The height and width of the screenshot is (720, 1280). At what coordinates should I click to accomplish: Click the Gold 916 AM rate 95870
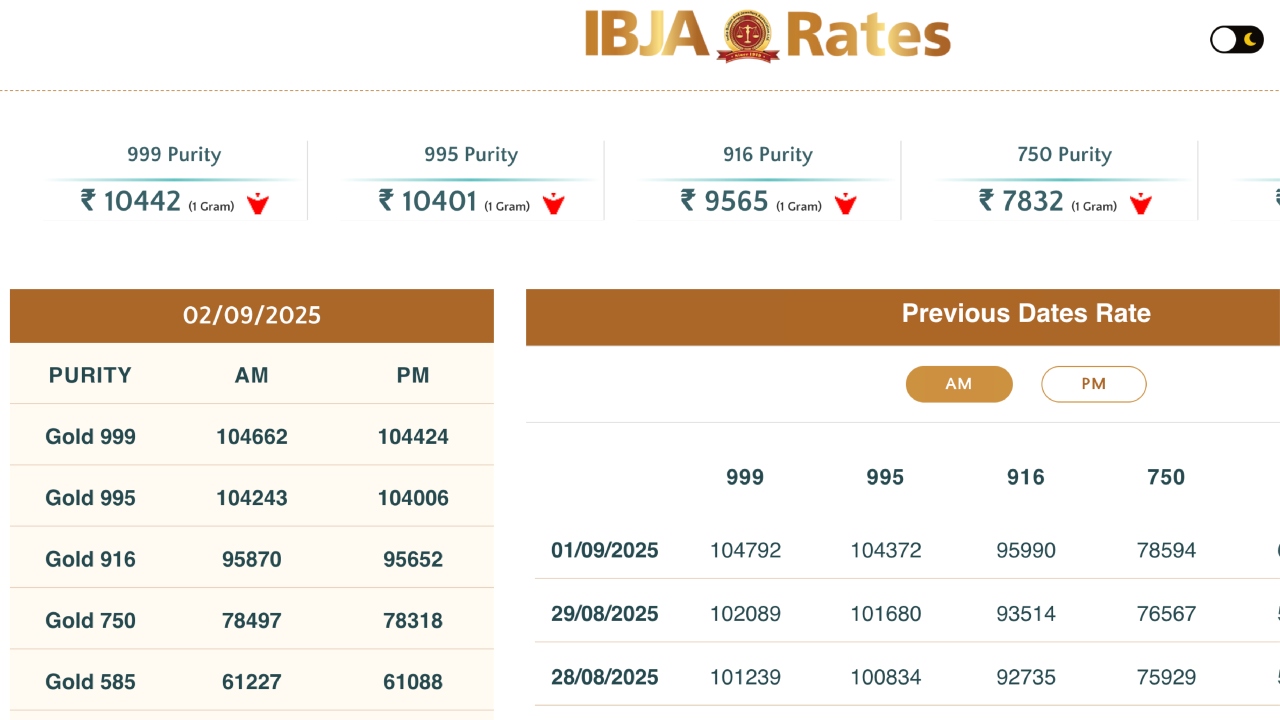(x=252, y=559)
